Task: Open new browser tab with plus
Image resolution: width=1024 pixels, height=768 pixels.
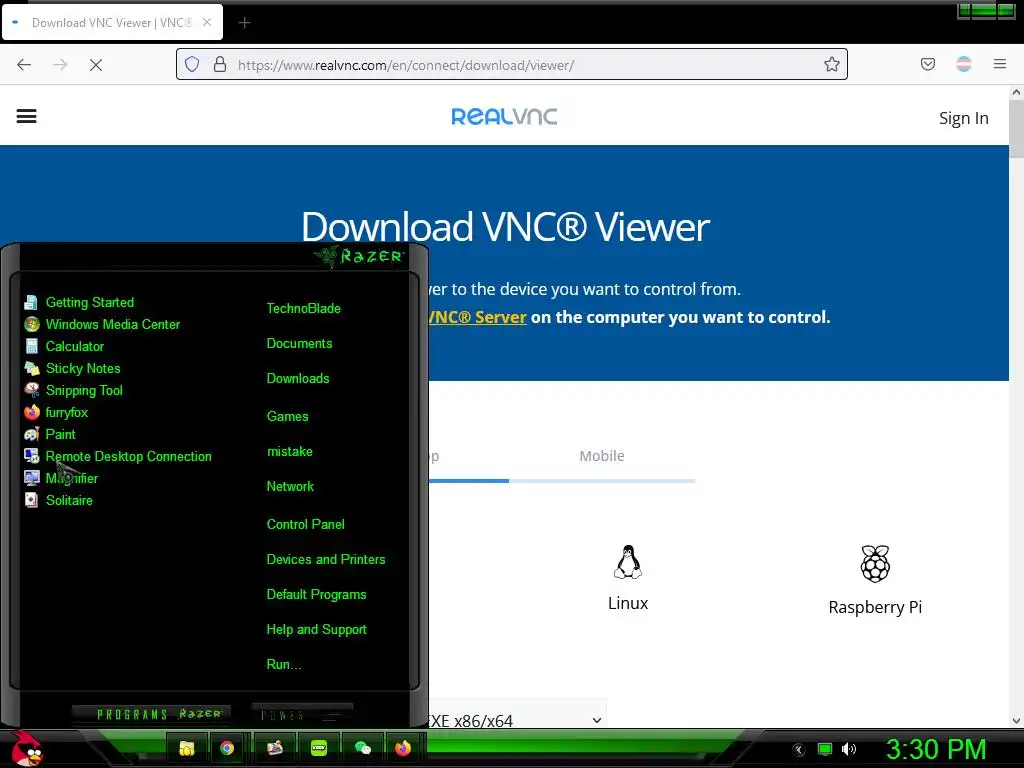Action: 244,23
